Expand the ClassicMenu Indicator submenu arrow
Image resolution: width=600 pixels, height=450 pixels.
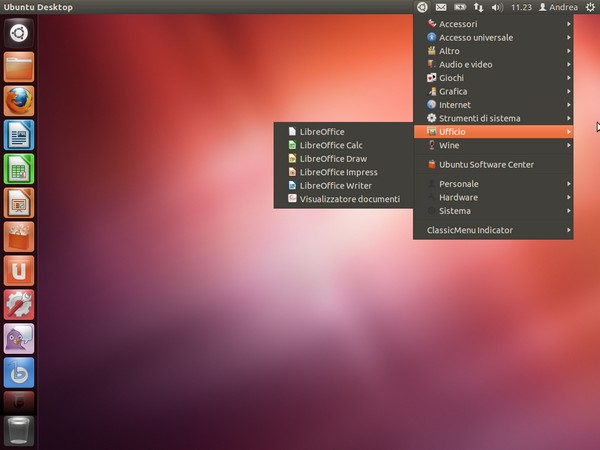tap(569, 230)
